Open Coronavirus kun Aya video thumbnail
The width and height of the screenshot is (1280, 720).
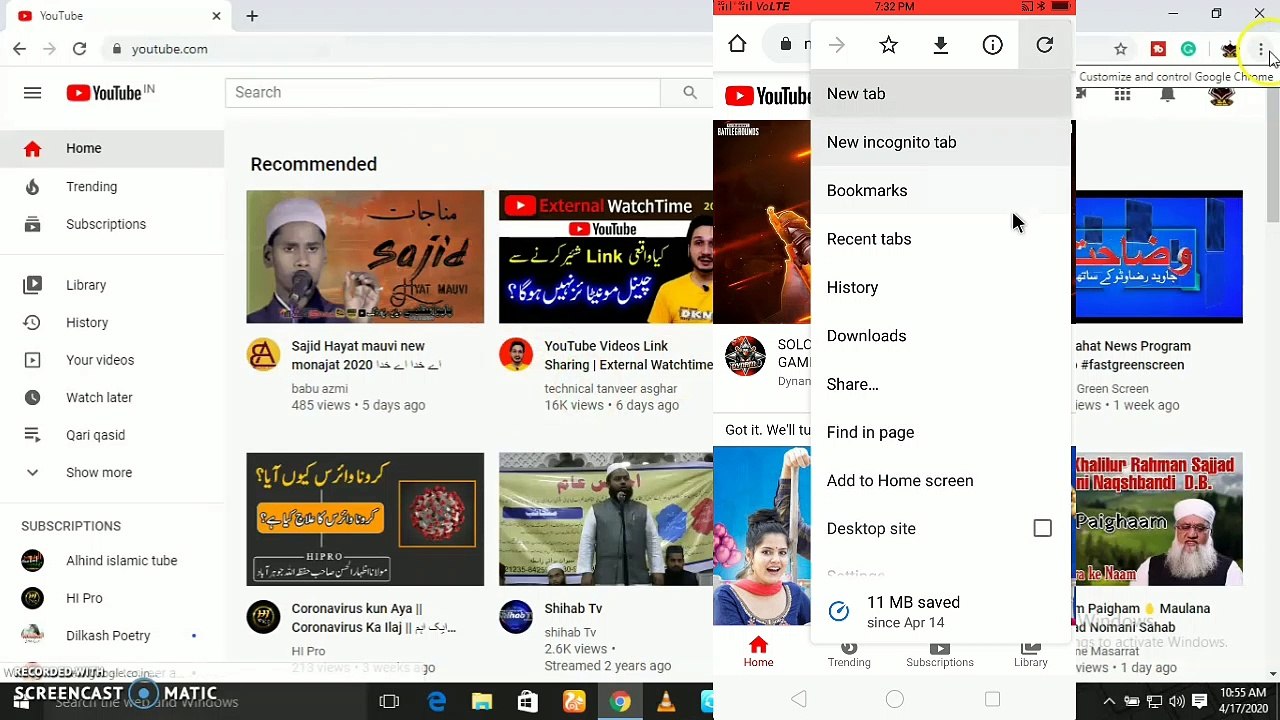point(365,519)
